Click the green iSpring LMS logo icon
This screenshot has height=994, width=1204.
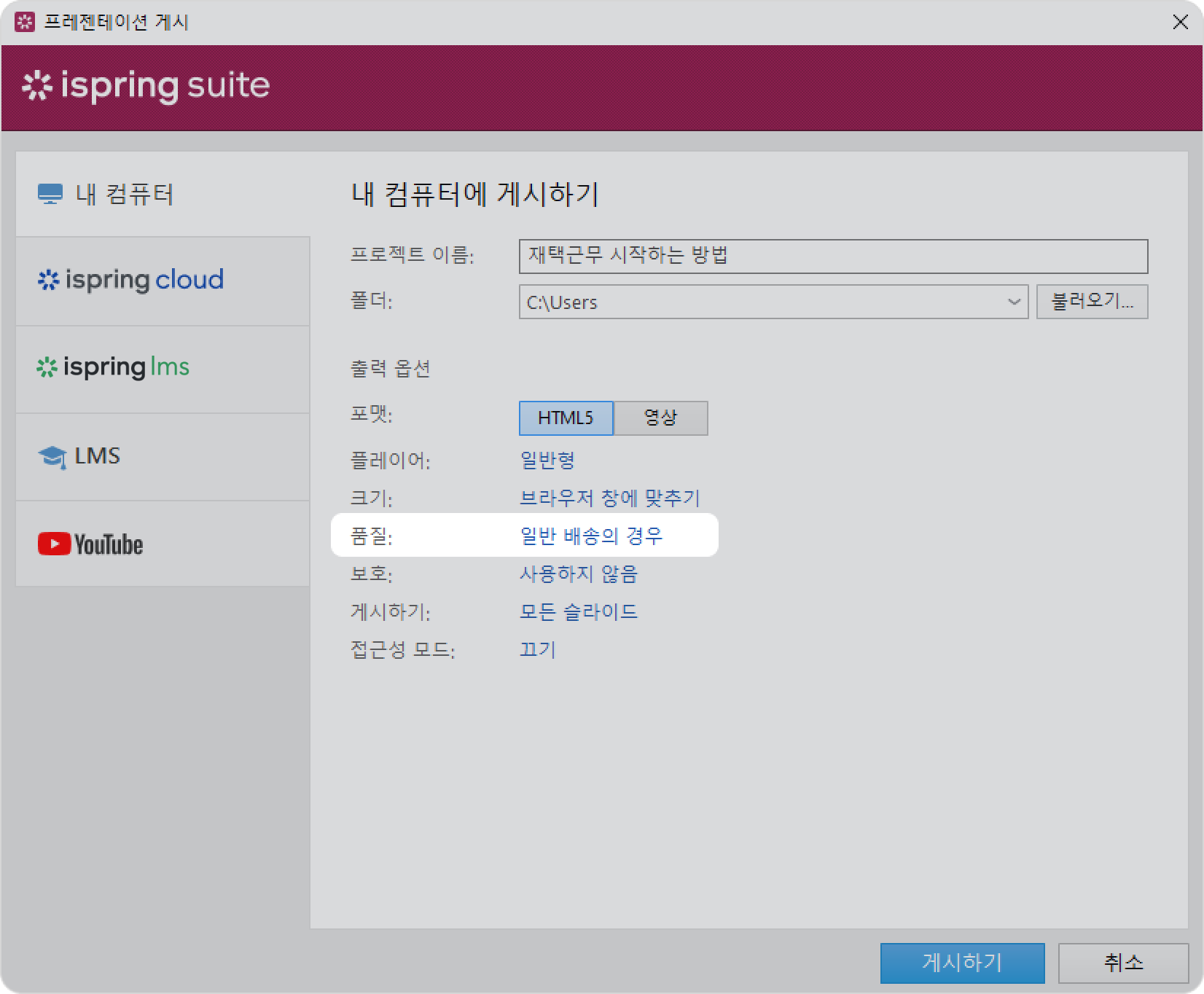47,368
